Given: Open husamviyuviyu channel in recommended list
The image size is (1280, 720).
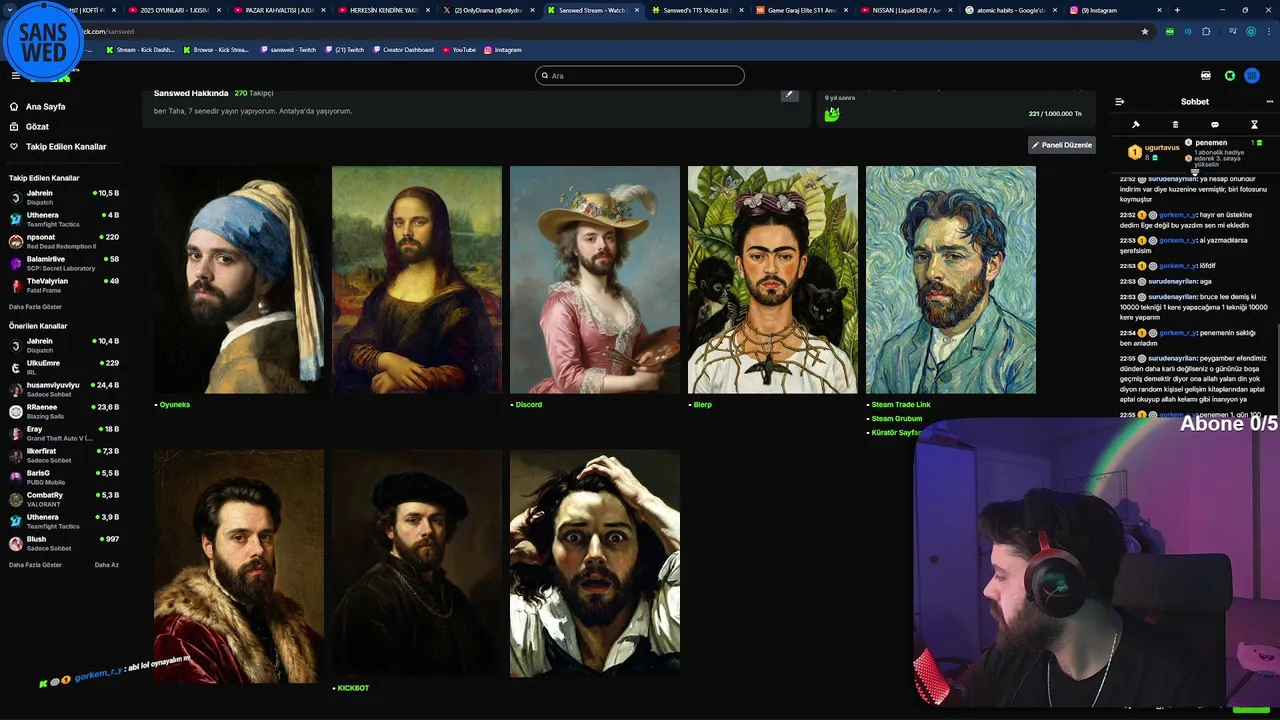Looking at the screenshot, I should click(64, 389).
